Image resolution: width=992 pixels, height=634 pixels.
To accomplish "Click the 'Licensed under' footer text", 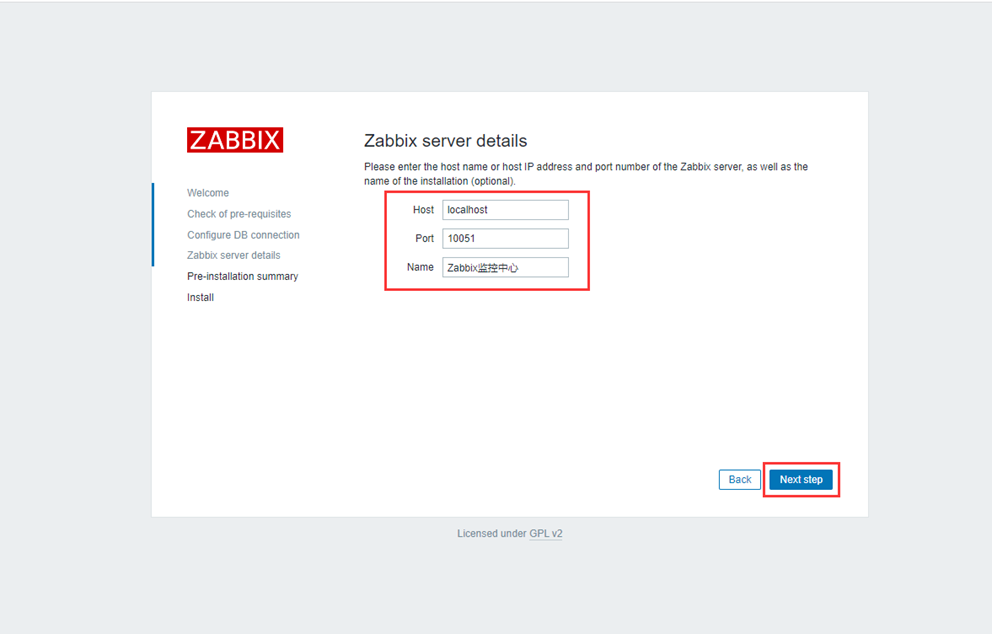I will tap(492, 533).
